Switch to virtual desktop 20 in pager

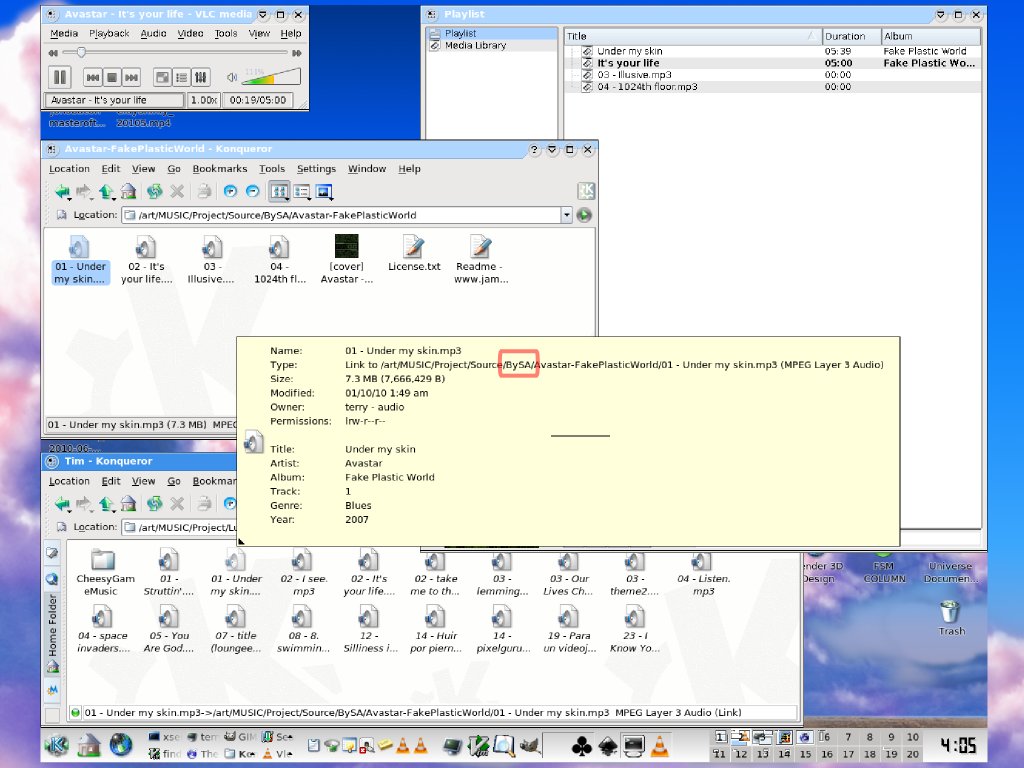912,754
